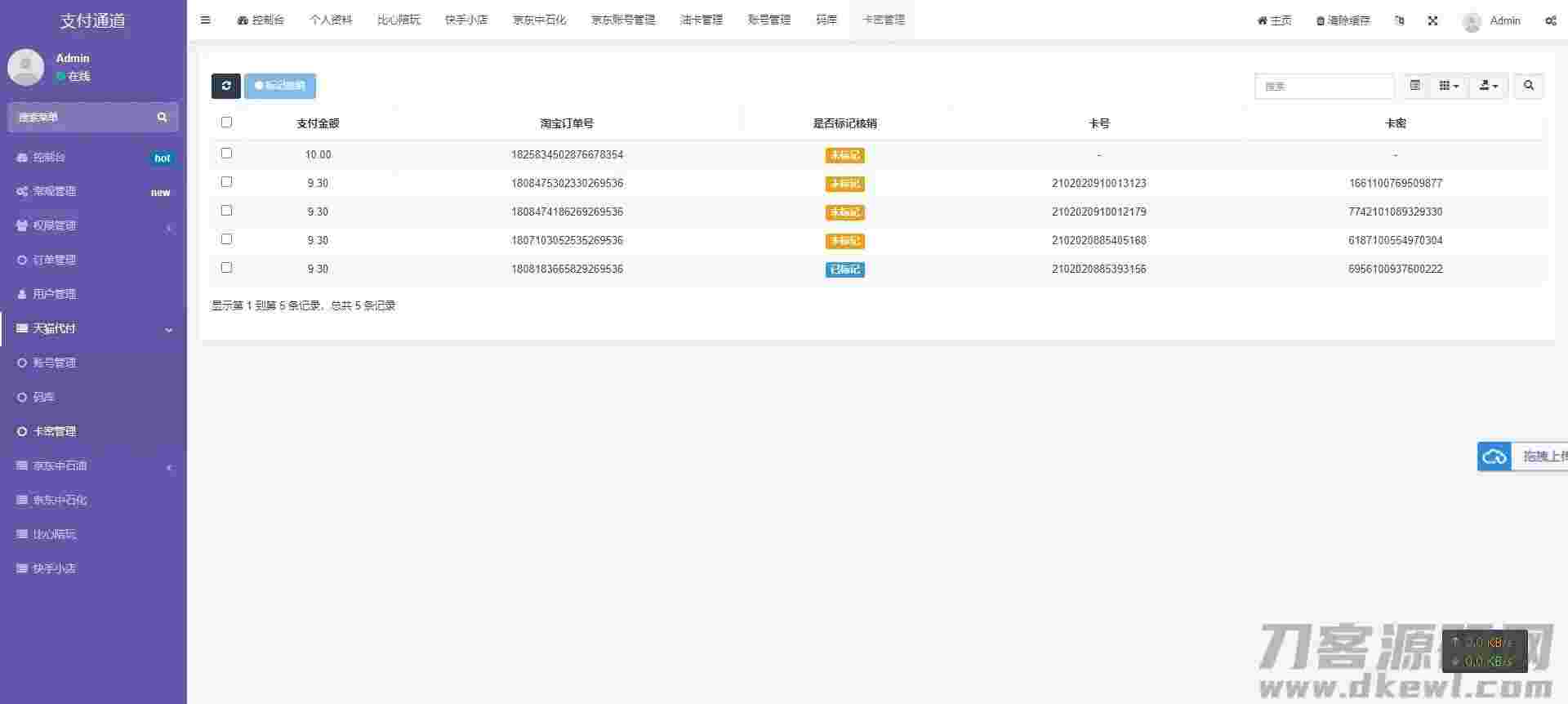The width and height of the screenshot is (1568, 704).
Task: Click the sidebar menu search icon
Action: click(162, 118)
